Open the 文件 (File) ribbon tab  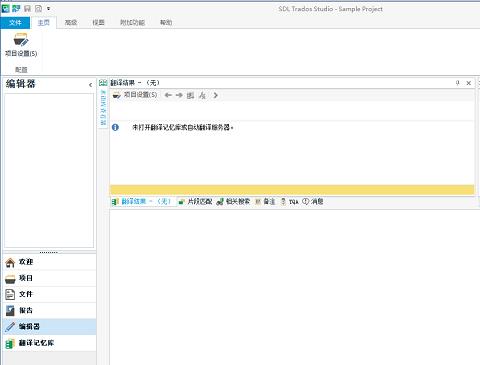[x=15, y=22]
